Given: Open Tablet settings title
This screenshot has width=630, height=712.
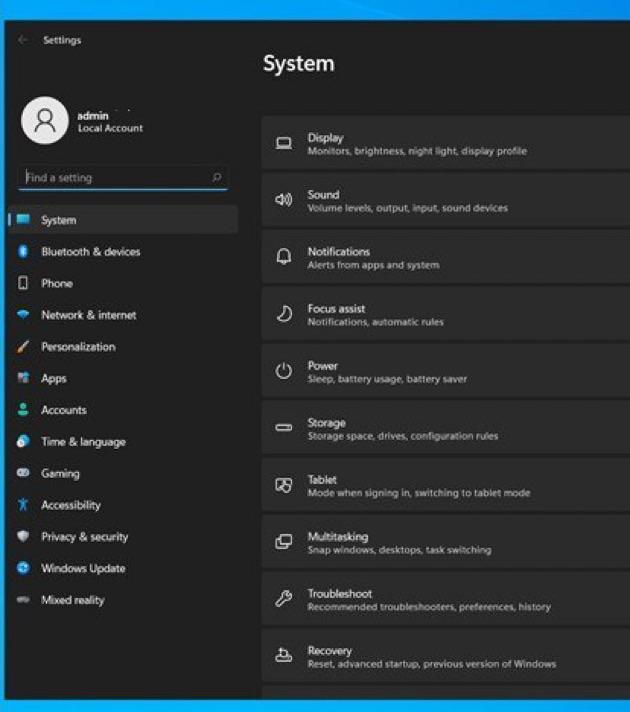Looking at the screenshot, I should point(322,480).
